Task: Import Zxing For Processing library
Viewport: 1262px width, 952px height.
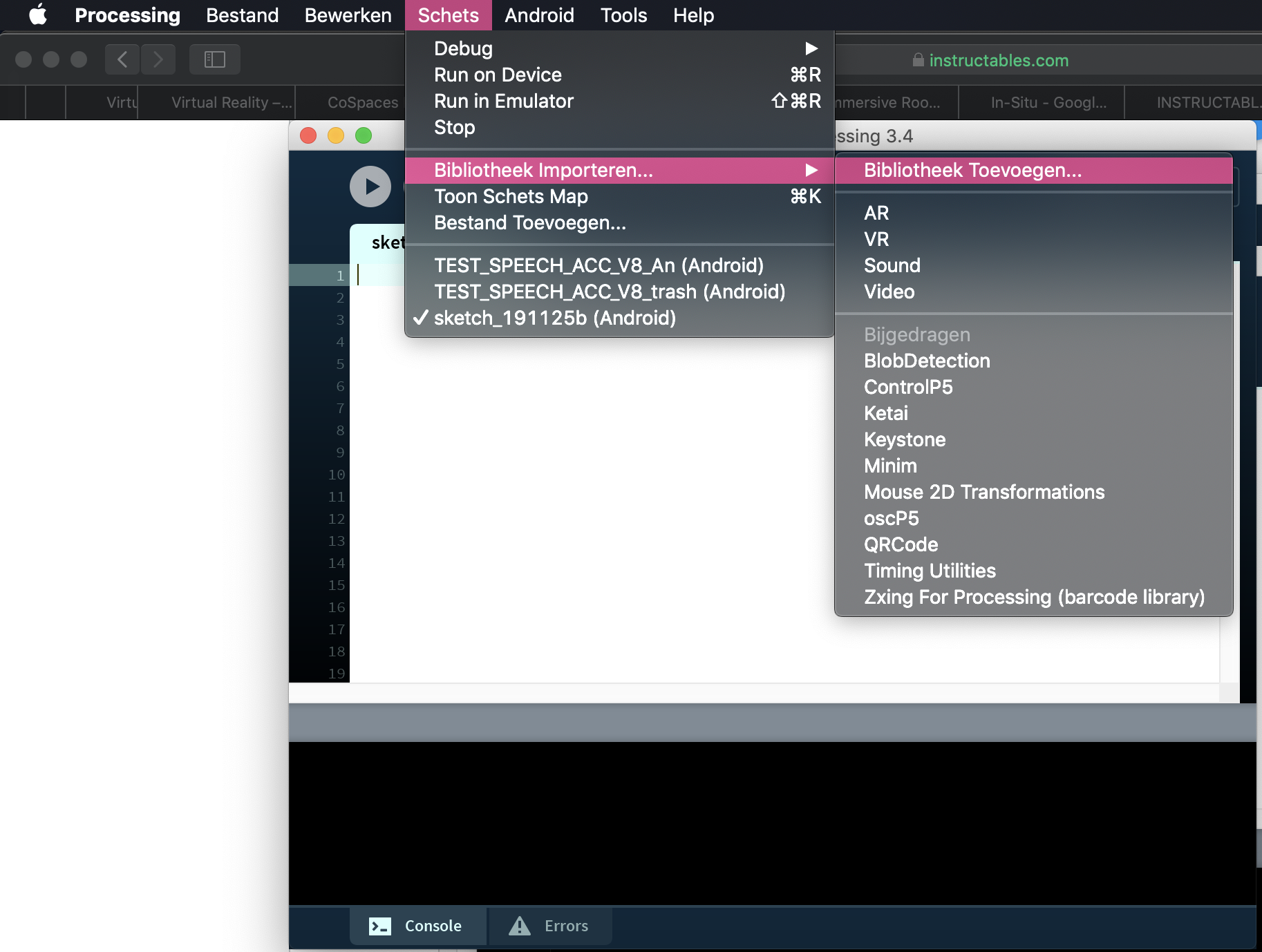Action: click(x=1034, y=597)
